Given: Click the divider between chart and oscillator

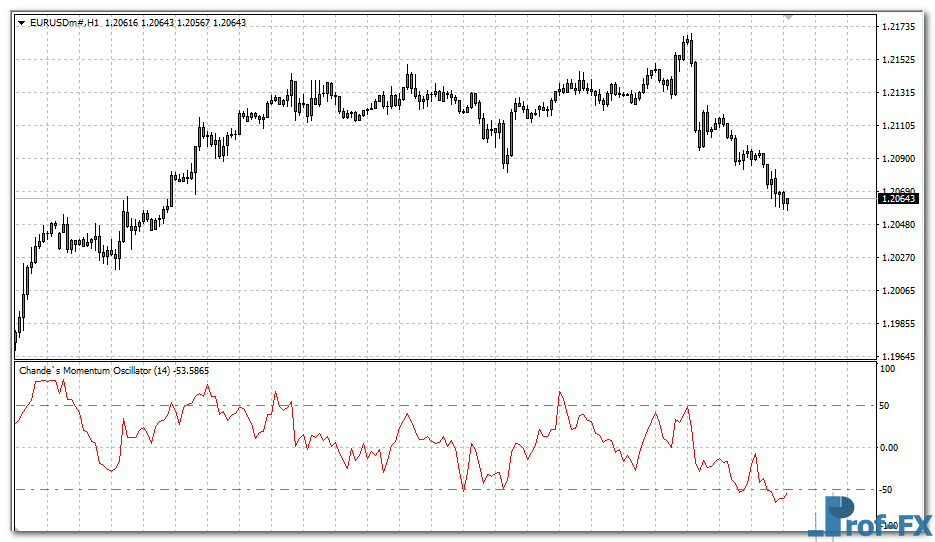Looking at the screenshot, I should pos(440,361).
